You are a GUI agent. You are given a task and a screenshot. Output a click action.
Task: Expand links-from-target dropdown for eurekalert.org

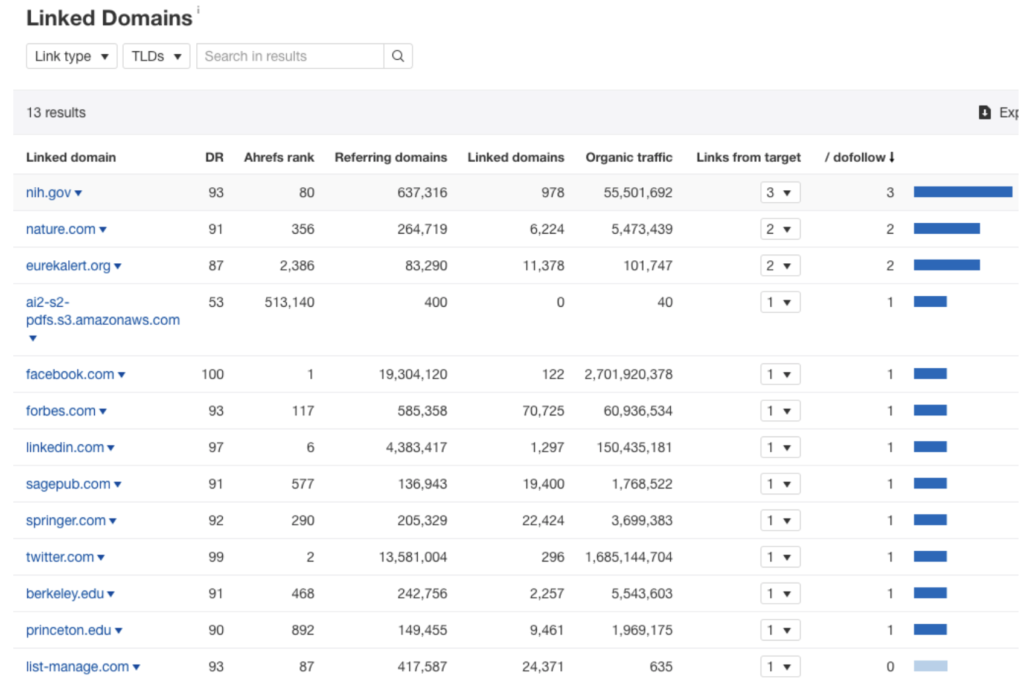click(x=780, y=266)
